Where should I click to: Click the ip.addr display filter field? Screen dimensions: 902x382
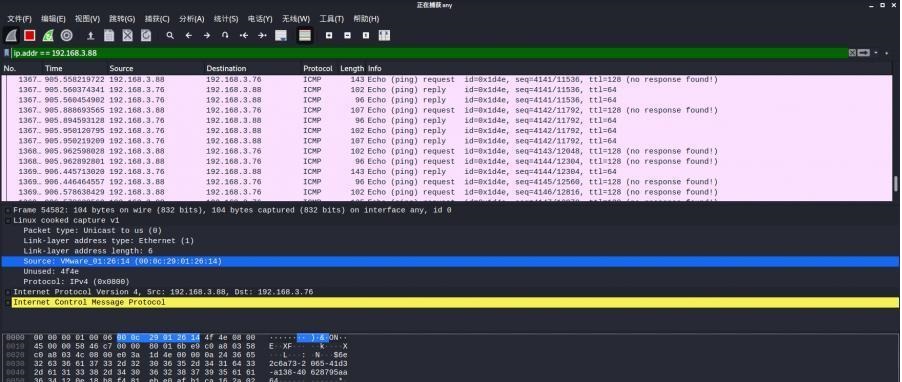[x=429, y=53]
